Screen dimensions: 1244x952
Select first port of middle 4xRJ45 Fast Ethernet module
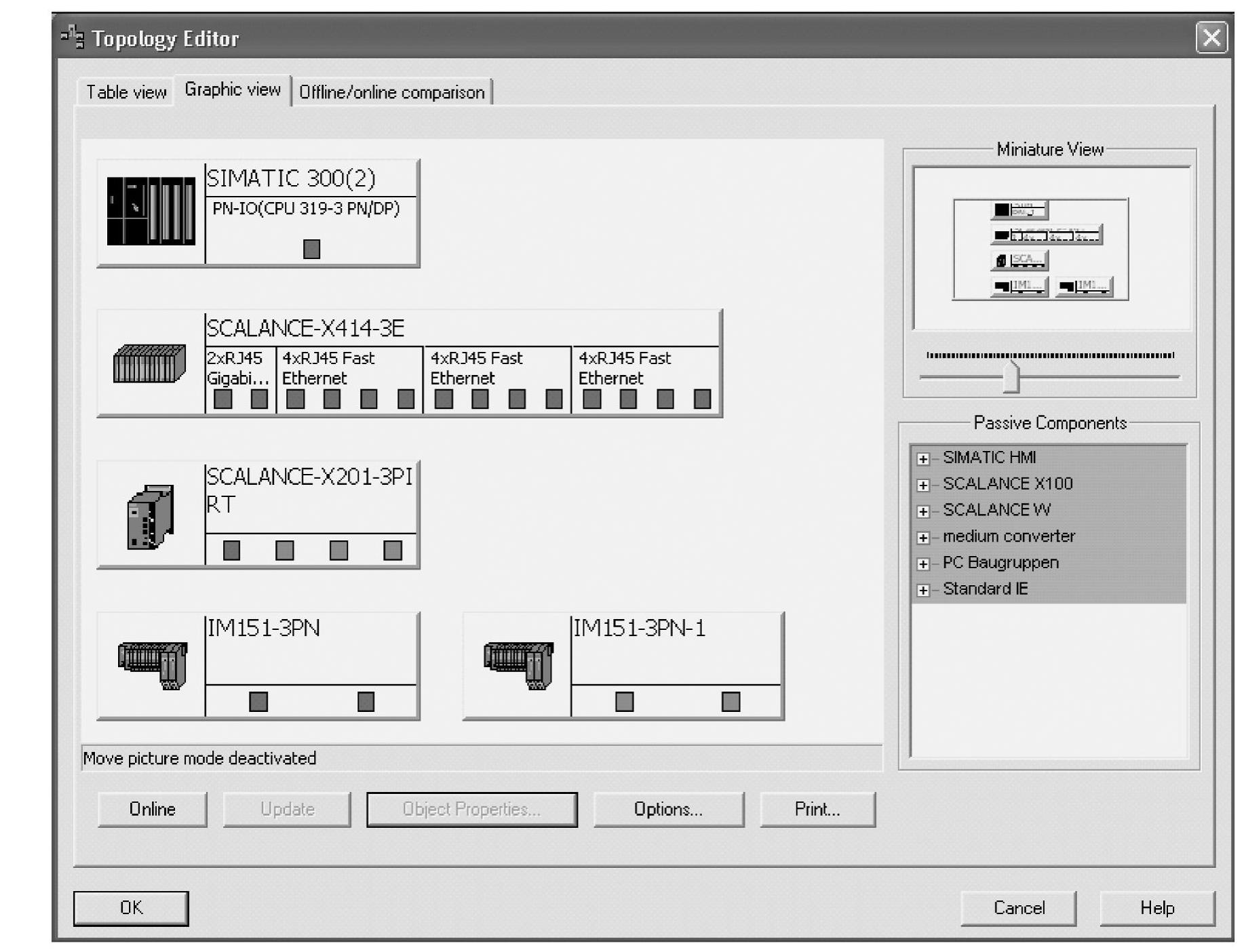(443, 399)
